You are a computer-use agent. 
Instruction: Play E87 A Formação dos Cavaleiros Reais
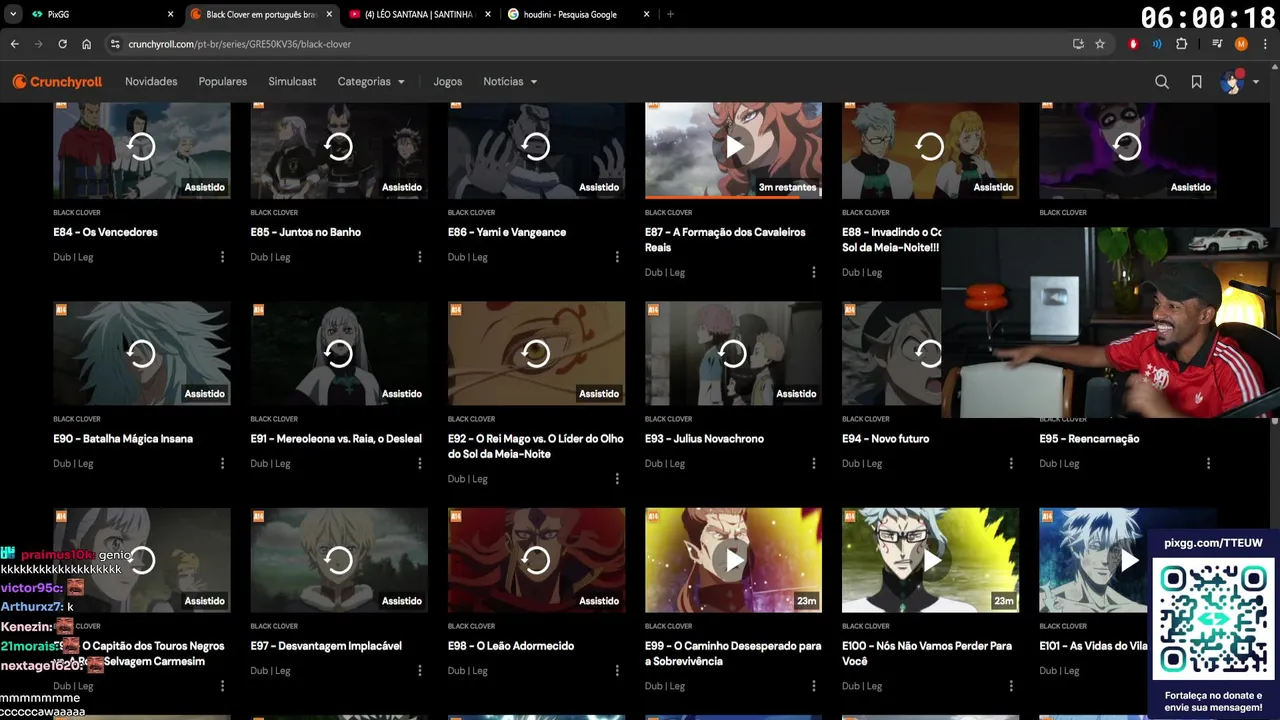tap(733, 147)
